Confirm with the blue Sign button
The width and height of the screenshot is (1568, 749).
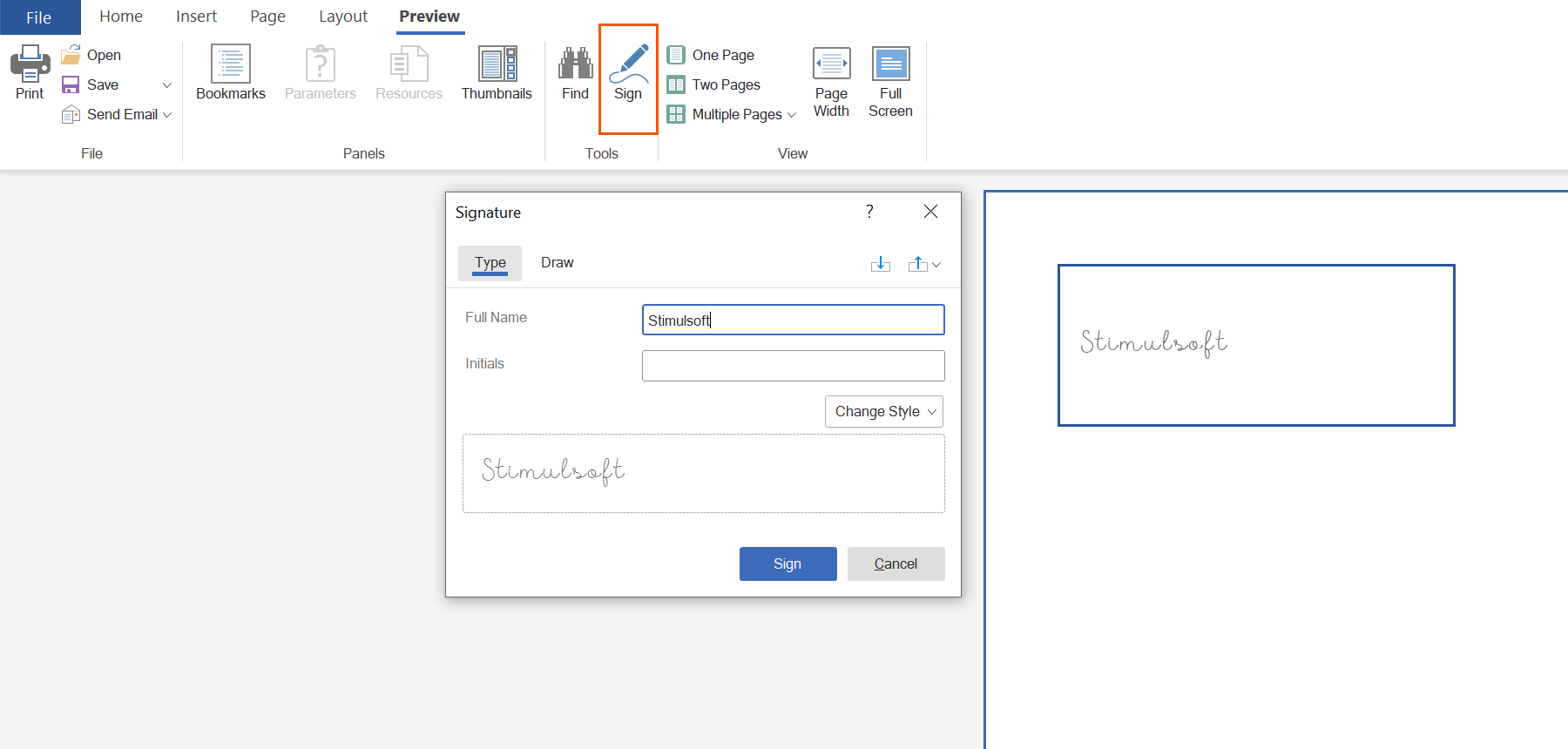pos(788,563)
